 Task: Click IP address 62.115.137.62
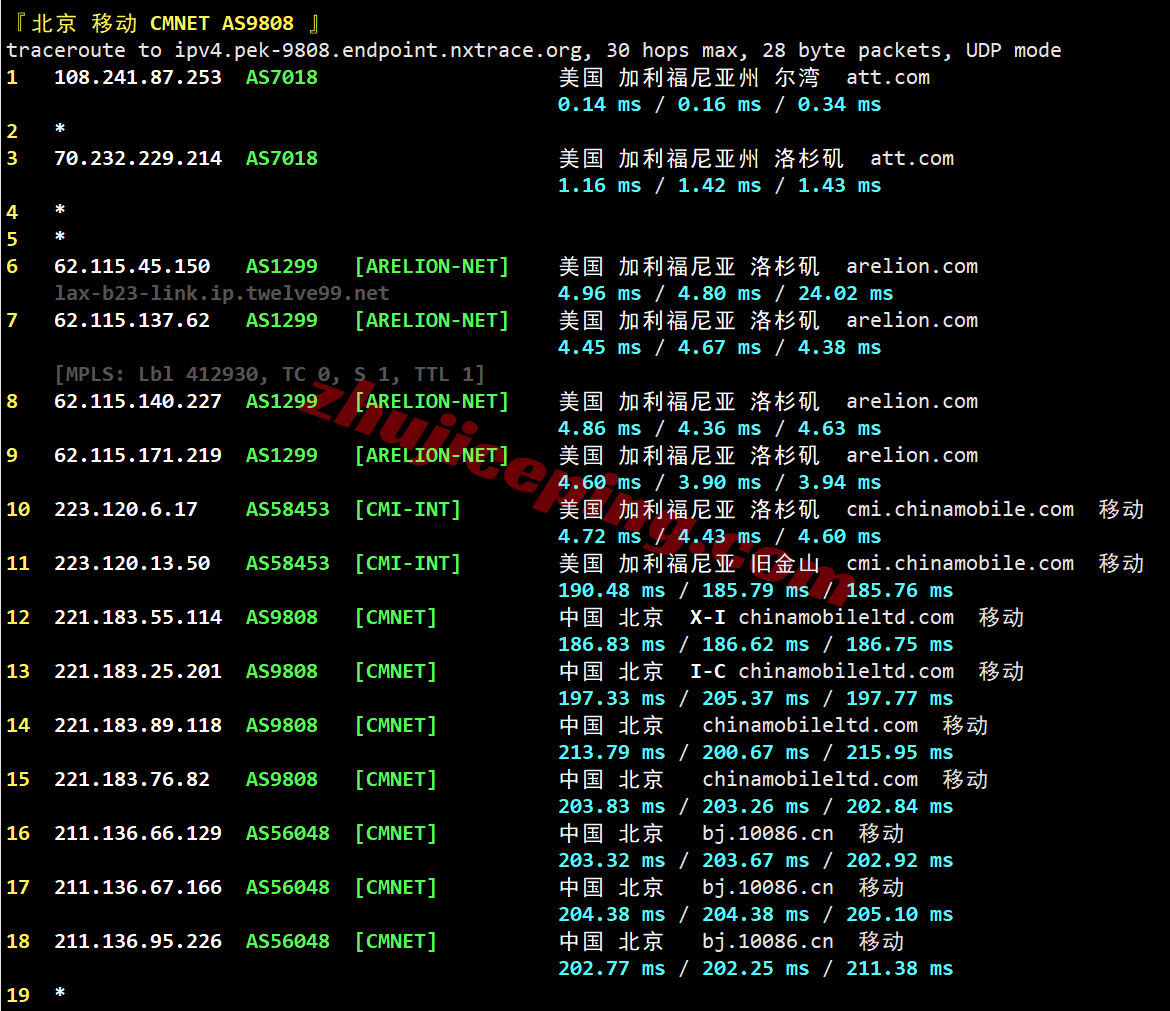(x=132, y=320)
